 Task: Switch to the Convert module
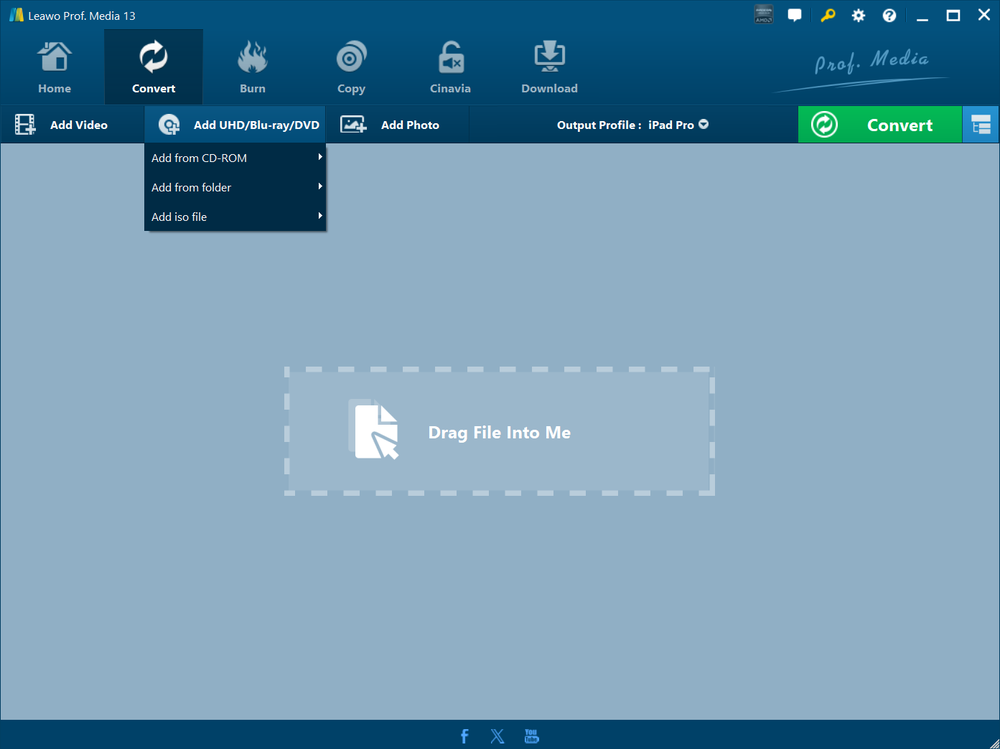(x=154, y=67)
